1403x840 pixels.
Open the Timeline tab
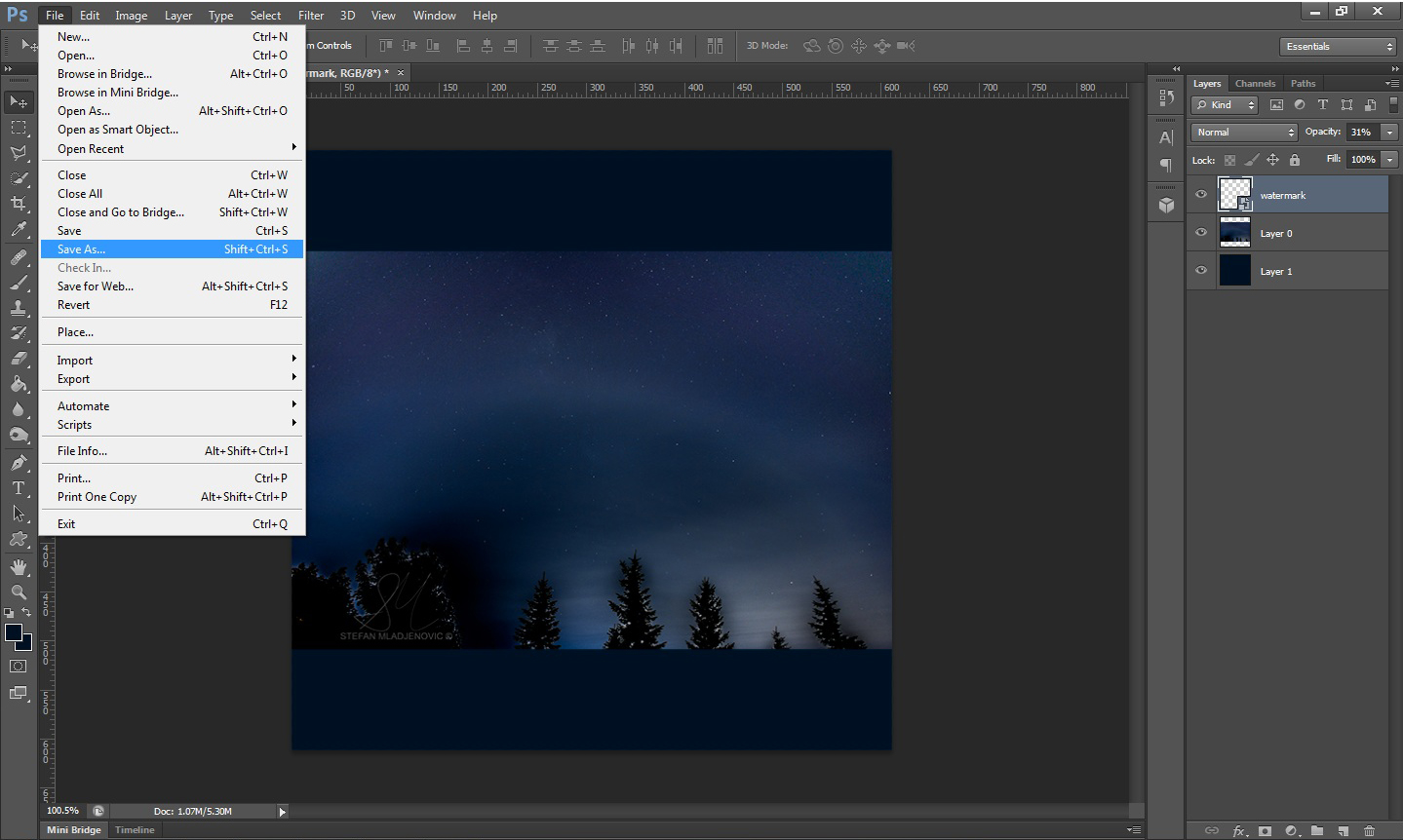point(135,830)
